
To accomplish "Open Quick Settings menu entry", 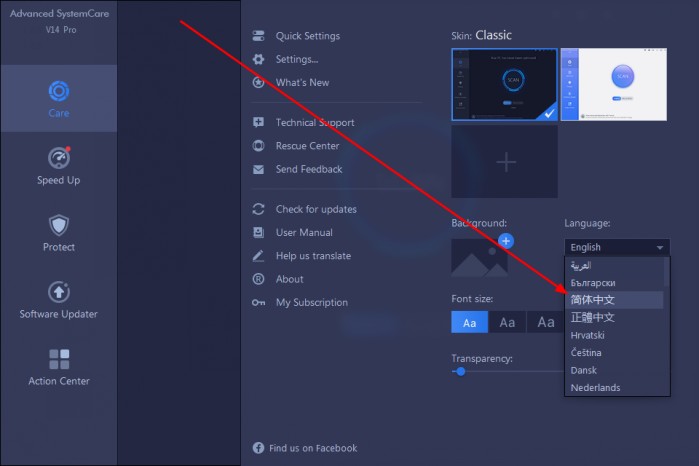I will tap(308, 36).
